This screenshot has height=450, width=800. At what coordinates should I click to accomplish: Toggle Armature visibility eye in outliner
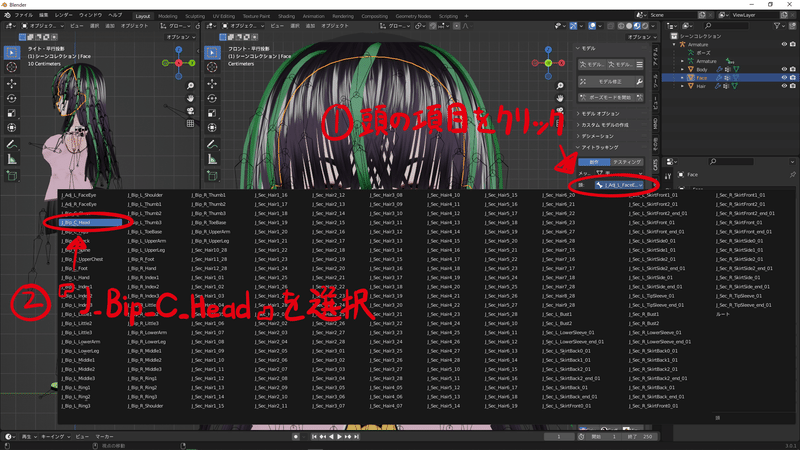(784, 44)
